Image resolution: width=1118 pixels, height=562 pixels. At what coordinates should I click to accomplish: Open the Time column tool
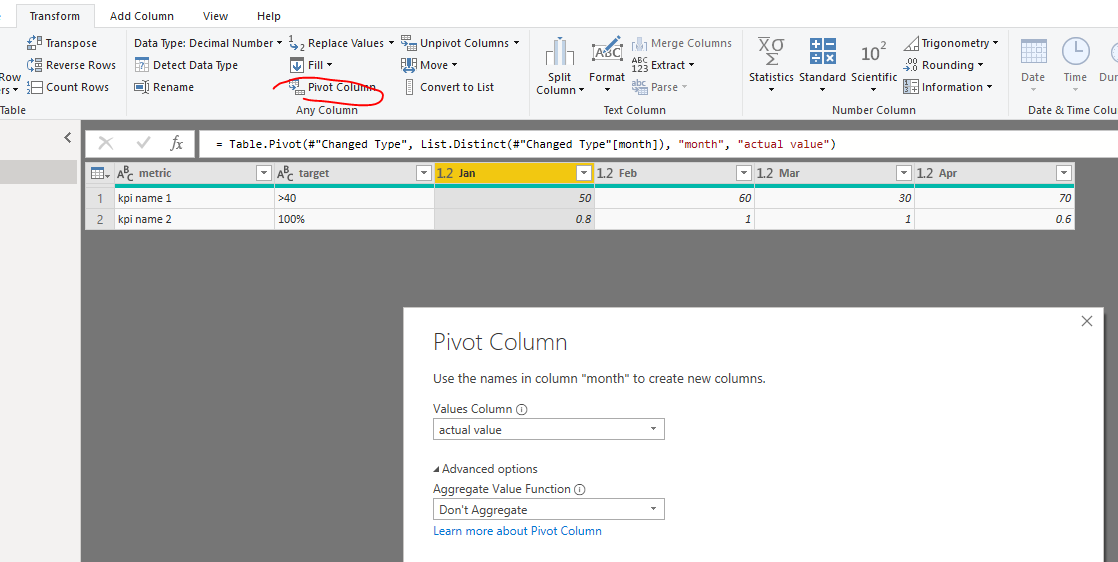(x=1075, y=66)
